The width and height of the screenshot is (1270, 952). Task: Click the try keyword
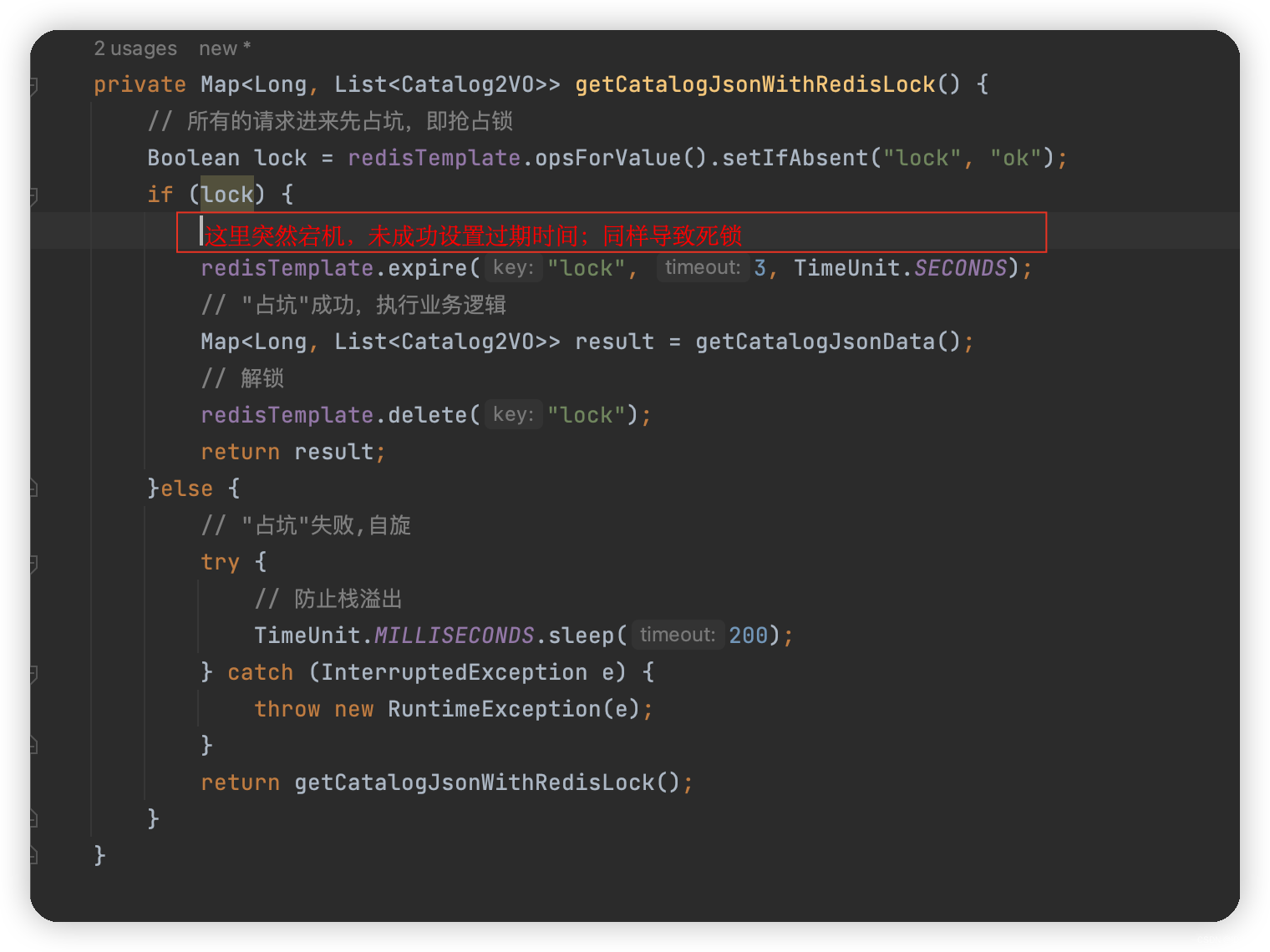(221, 562)
